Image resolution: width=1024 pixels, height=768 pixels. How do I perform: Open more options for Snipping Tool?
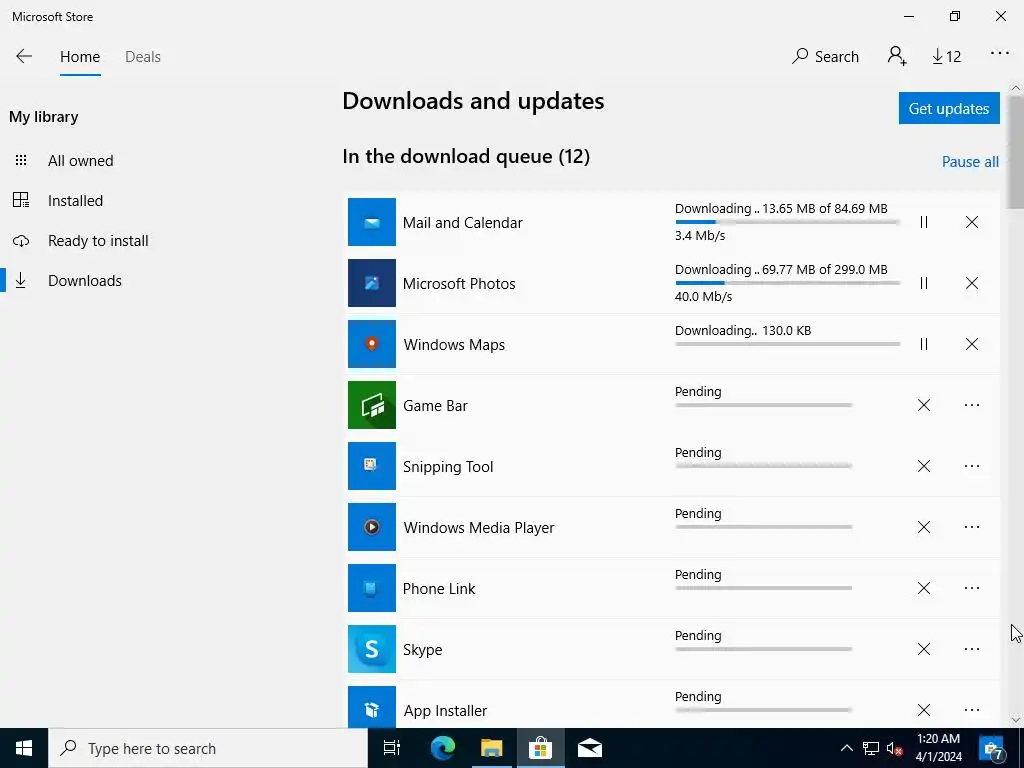coord(972,466)
